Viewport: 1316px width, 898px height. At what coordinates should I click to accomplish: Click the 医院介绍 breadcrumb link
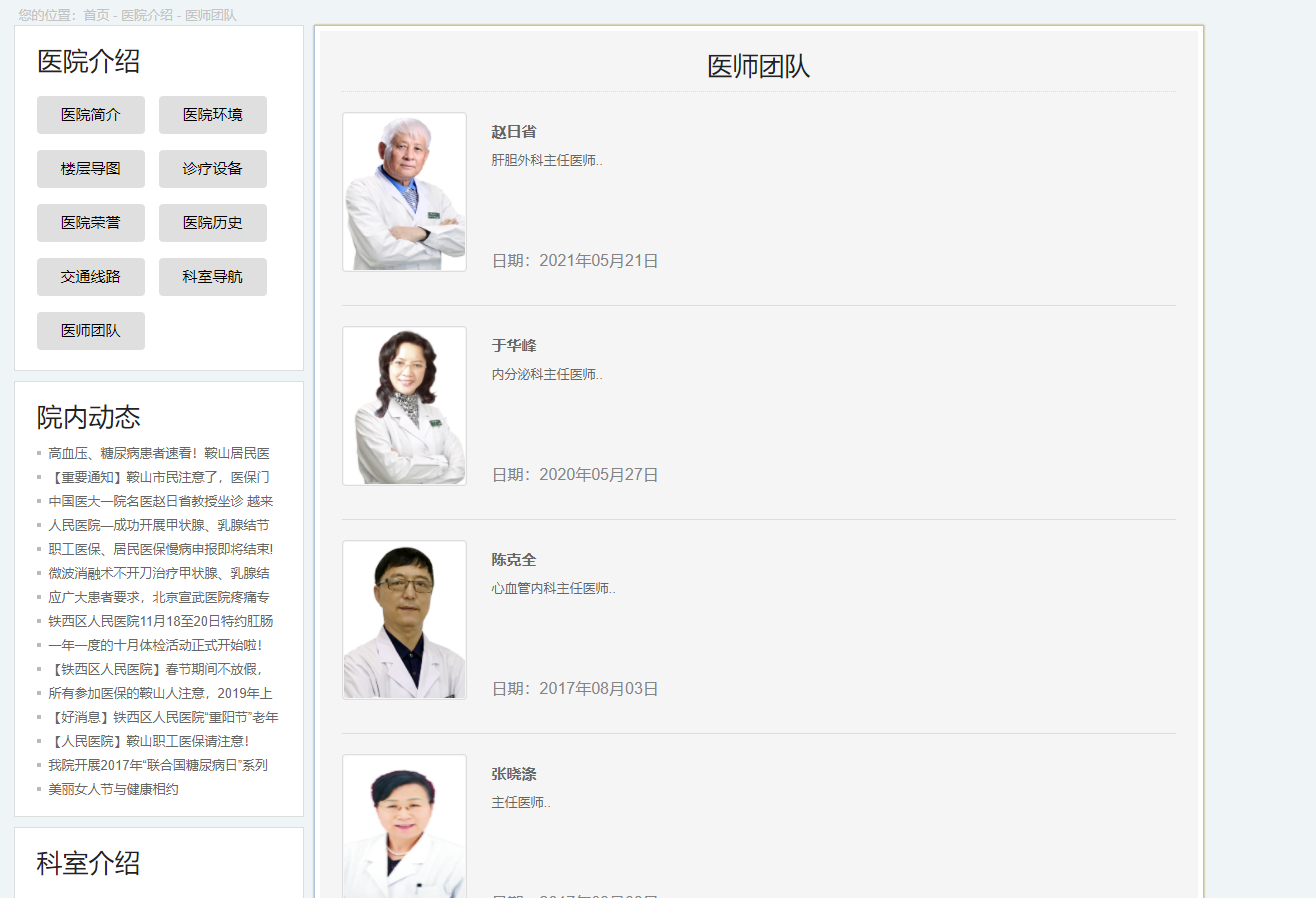[147, 15]
